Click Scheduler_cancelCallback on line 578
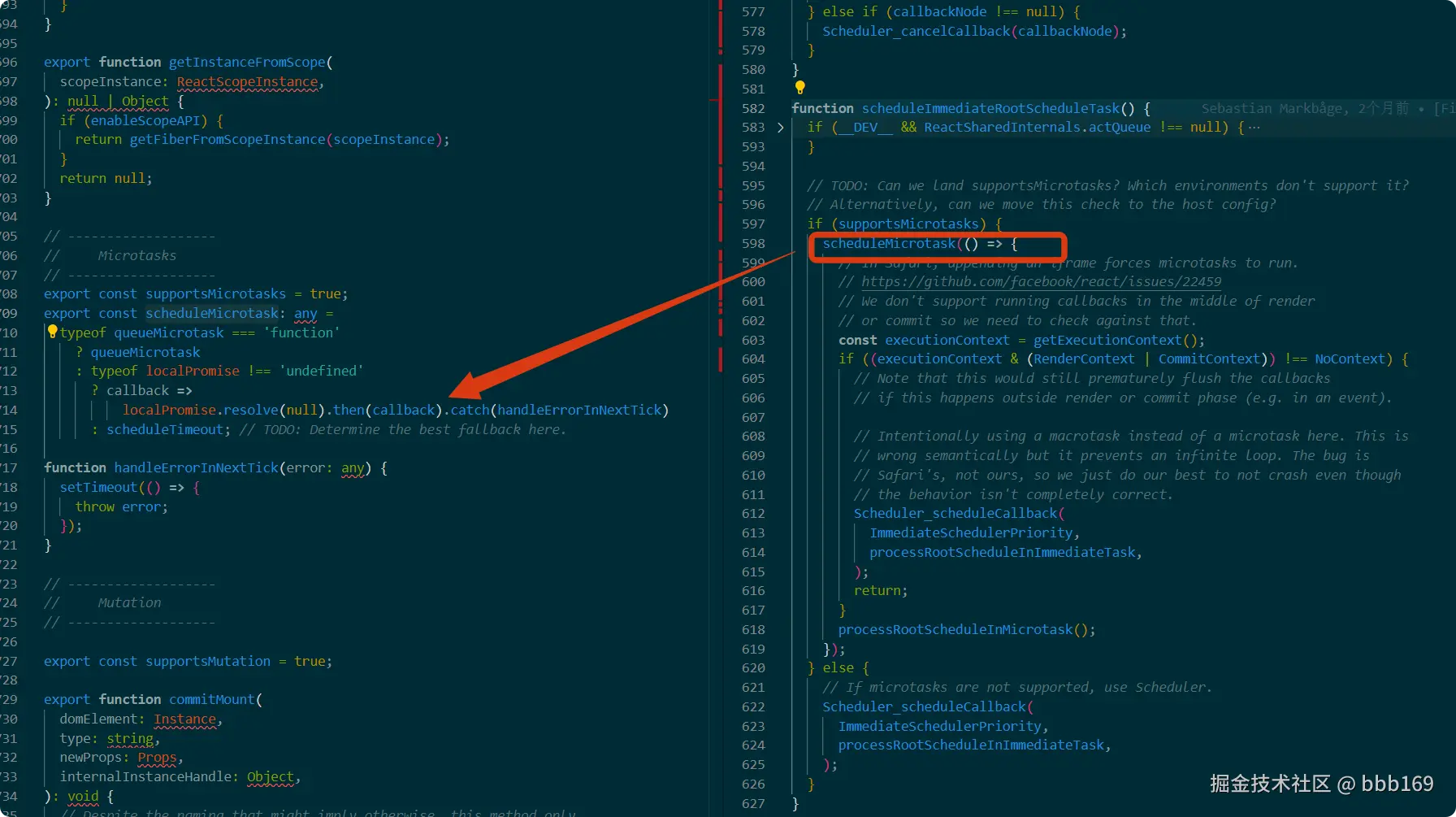This screenshot has width=1456, height=817. pyautogui.click(x=916, y=31)
